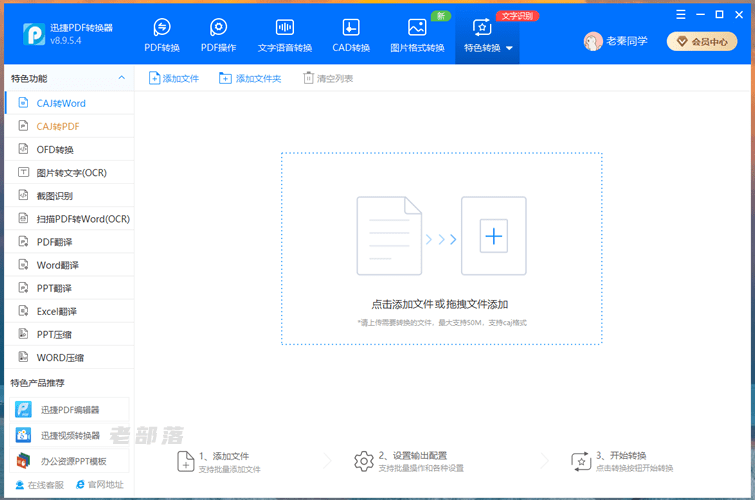The height and width of the screenshot is (500, 755).
Task: Click the 迅捷视频转换器 app icon
Action: 23,435
